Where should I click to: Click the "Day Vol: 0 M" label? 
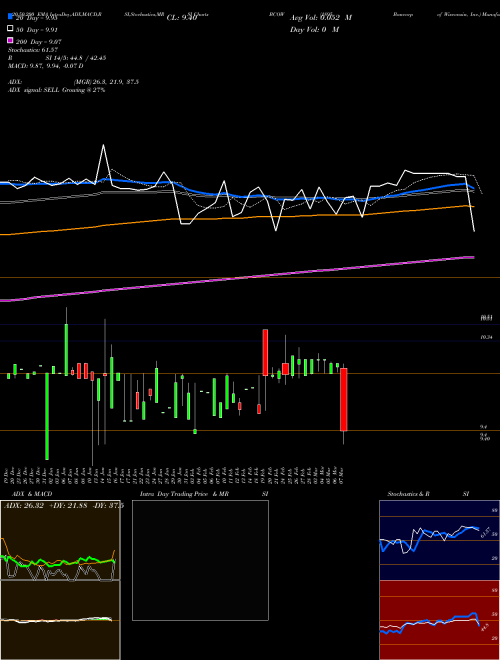point(314,29)
